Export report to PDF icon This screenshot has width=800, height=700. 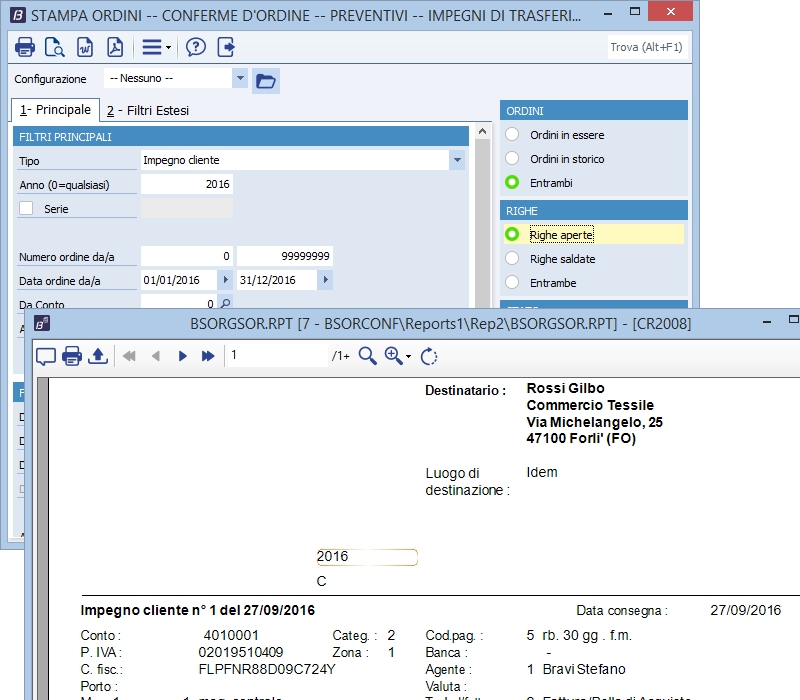click(x=115, y=47)
